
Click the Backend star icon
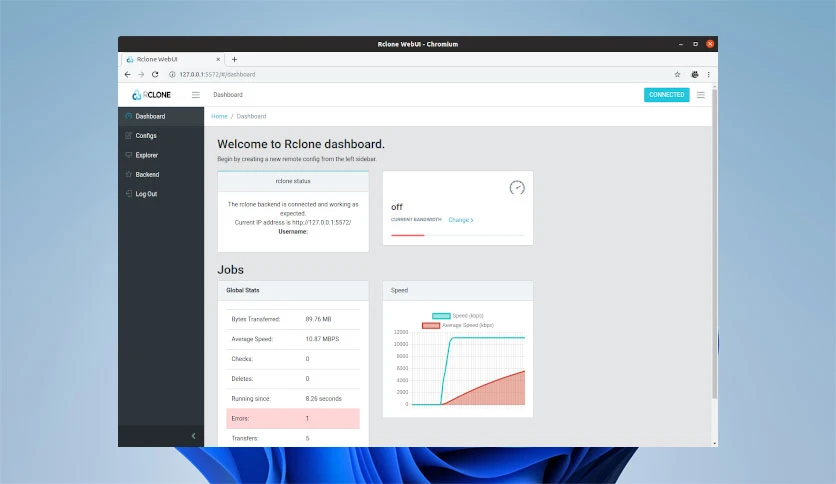128,174
